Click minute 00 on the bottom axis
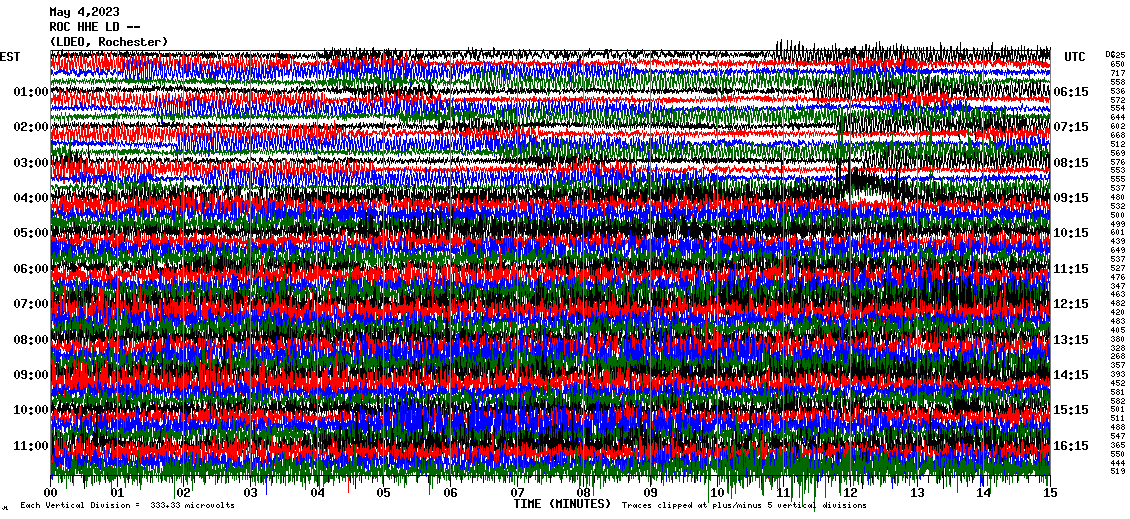1130x519 pixels. click(x=51, y=493)
